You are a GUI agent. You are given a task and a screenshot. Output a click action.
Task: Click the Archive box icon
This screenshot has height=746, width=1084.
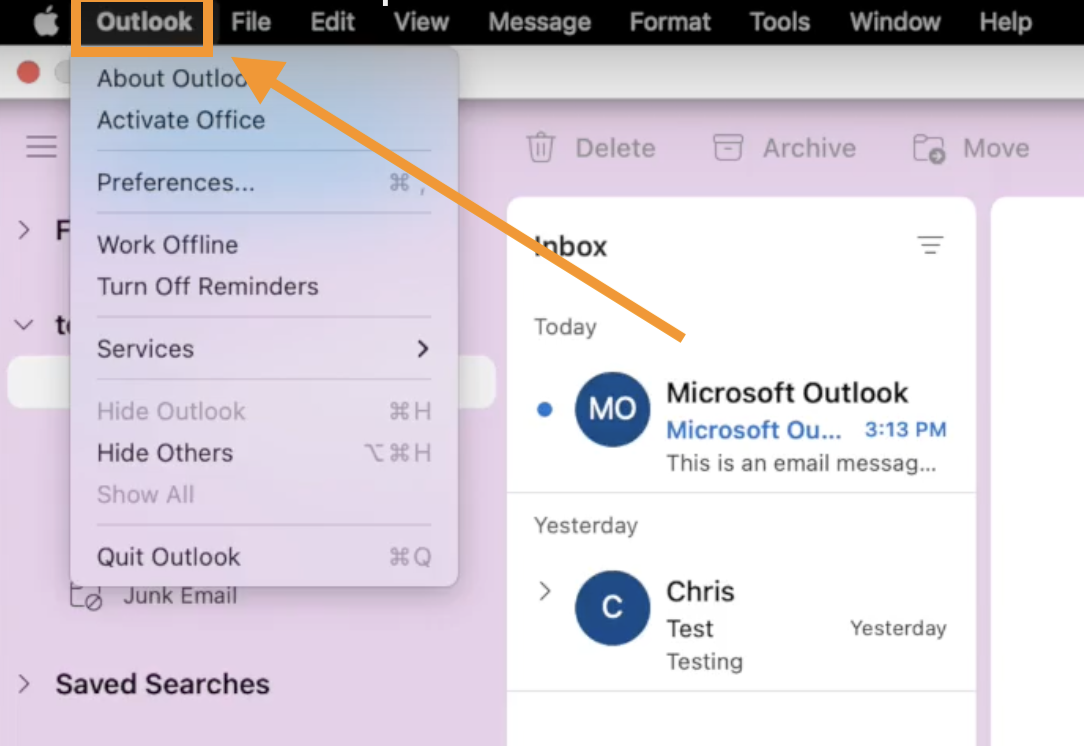point(728,147)
